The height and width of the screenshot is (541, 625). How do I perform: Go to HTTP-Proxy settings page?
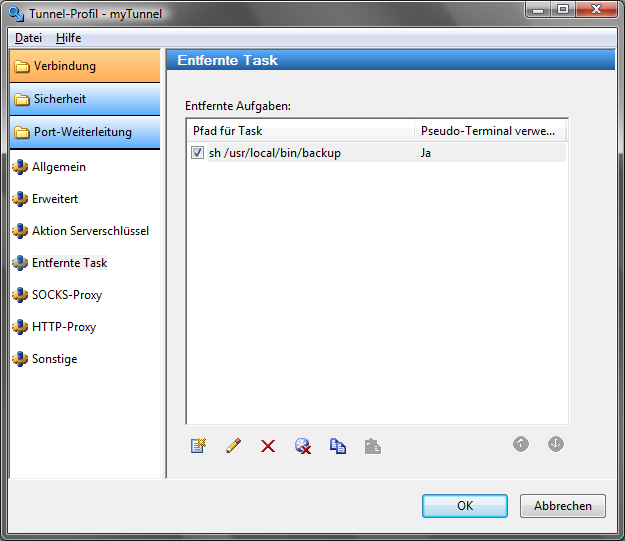[x=64, y=327]
